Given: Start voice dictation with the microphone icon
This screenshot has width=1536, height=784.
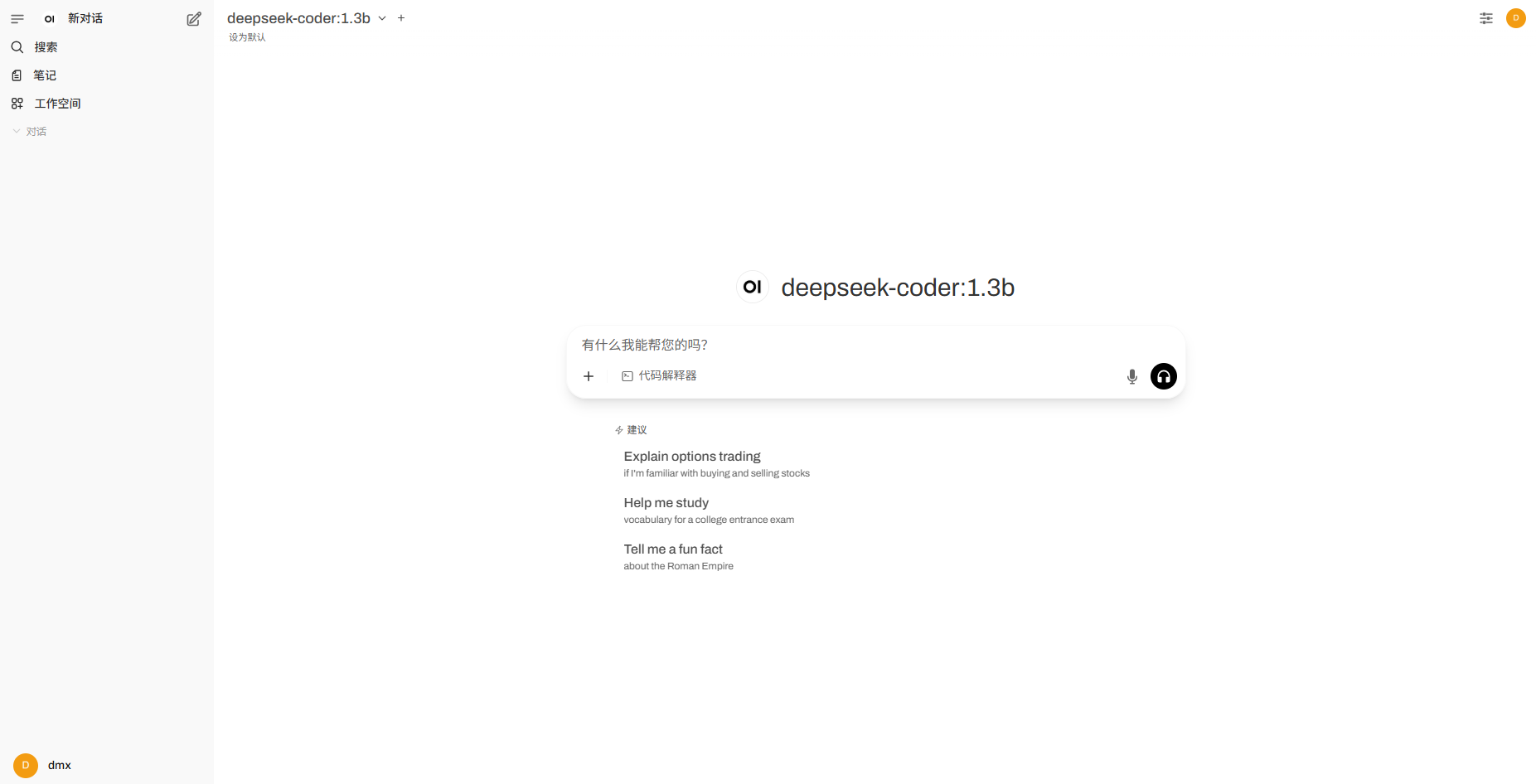Looking at the screenshot, I should tap(1132, 376).
